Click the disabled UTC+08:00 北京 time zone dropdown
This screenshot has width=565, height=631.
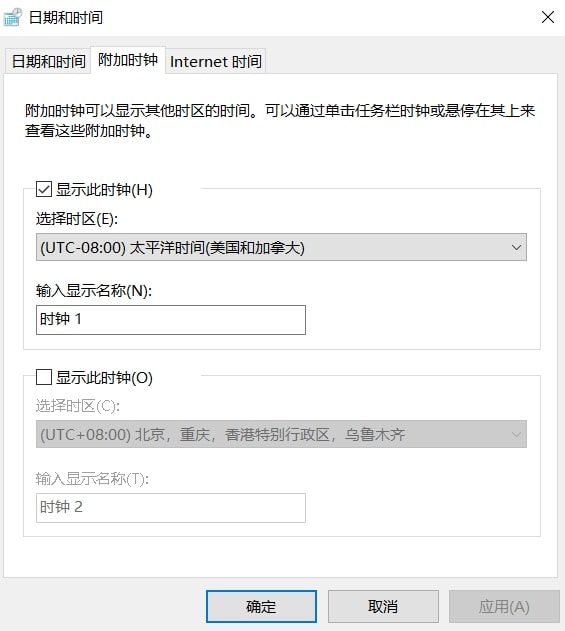(x=281, y=434)
